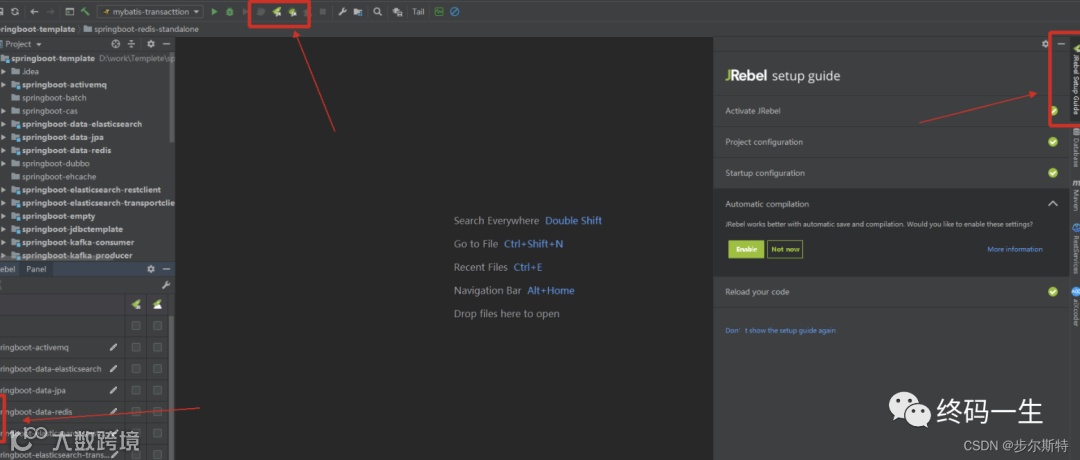This screenshot has width=1080, height=460.
Task: Enable remote server for springboot-data-jpa checkbox
Action: point(158,390)
